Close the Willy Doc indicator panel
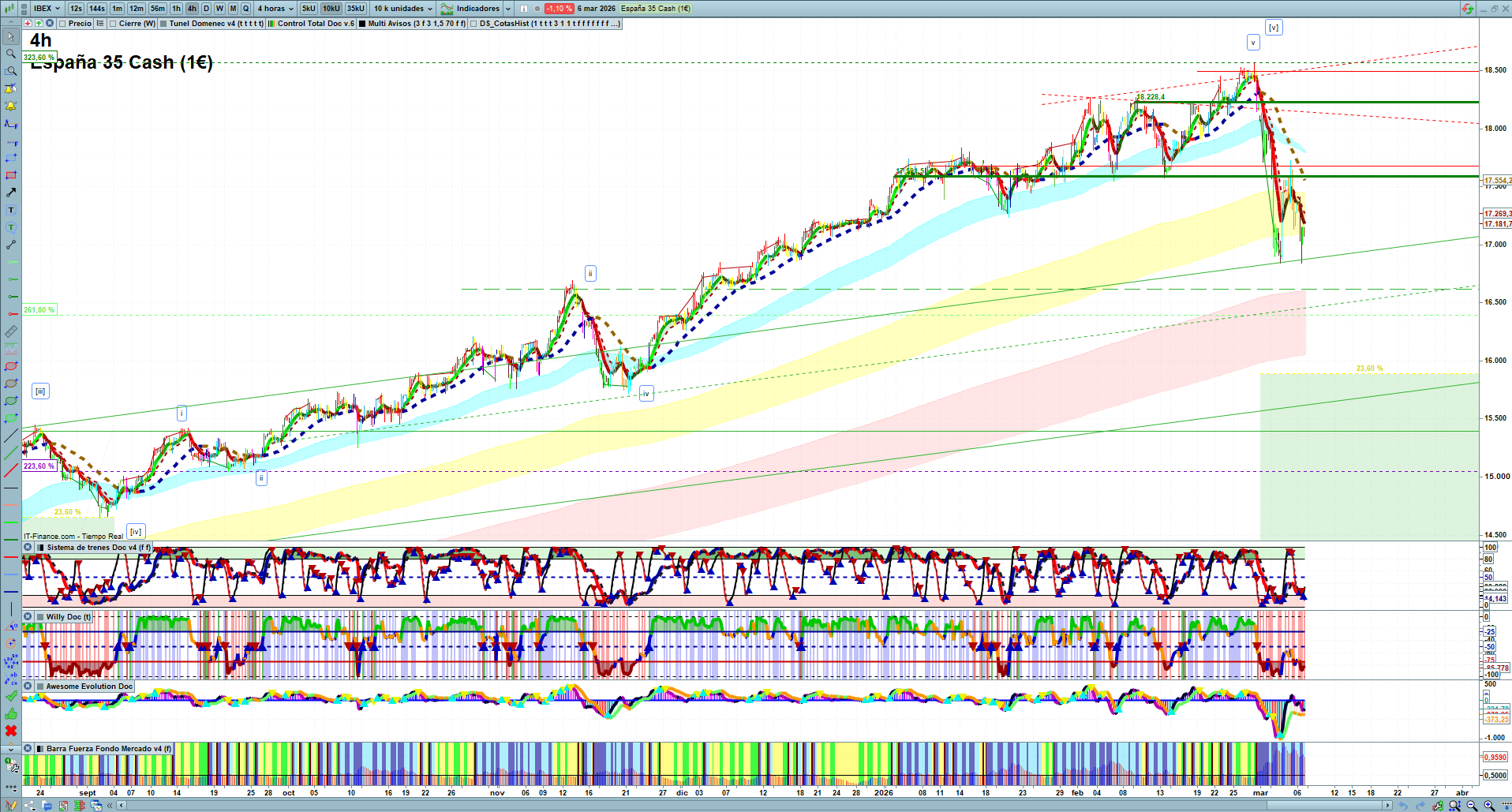The height and width of the screenshot is (812, 1512). click(28, 617)
